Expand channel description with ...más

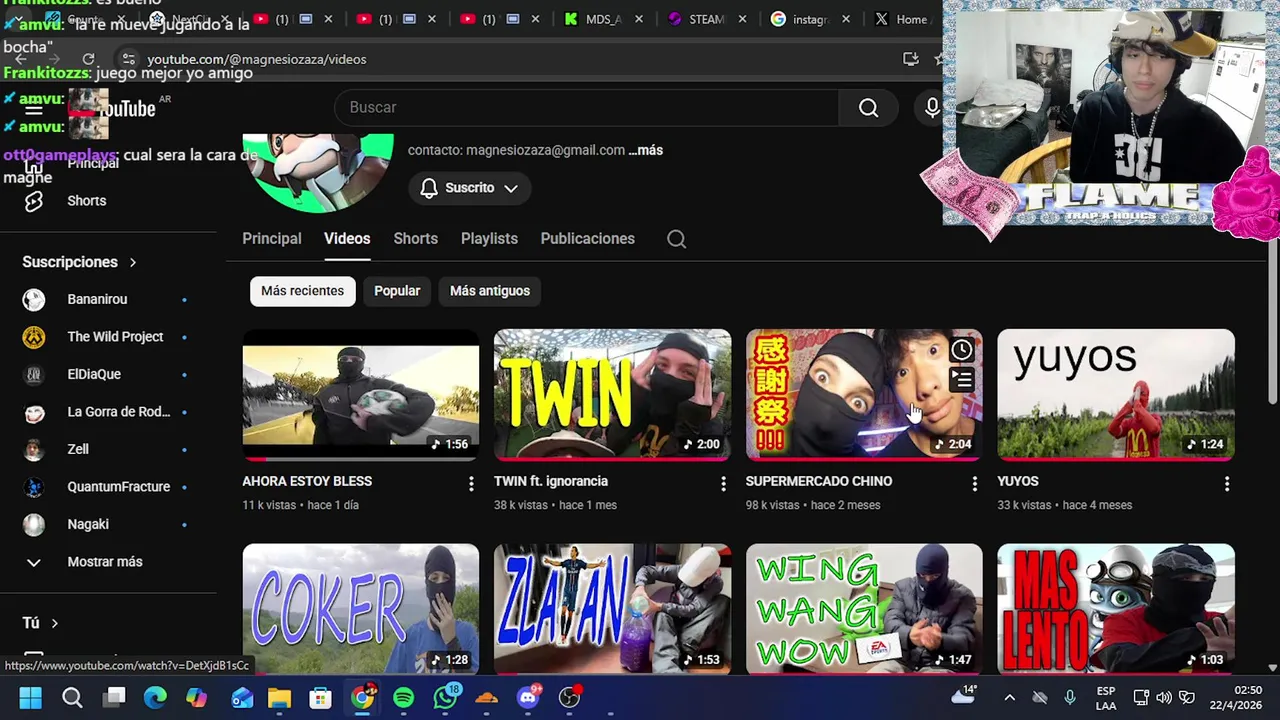click(645, 150)
